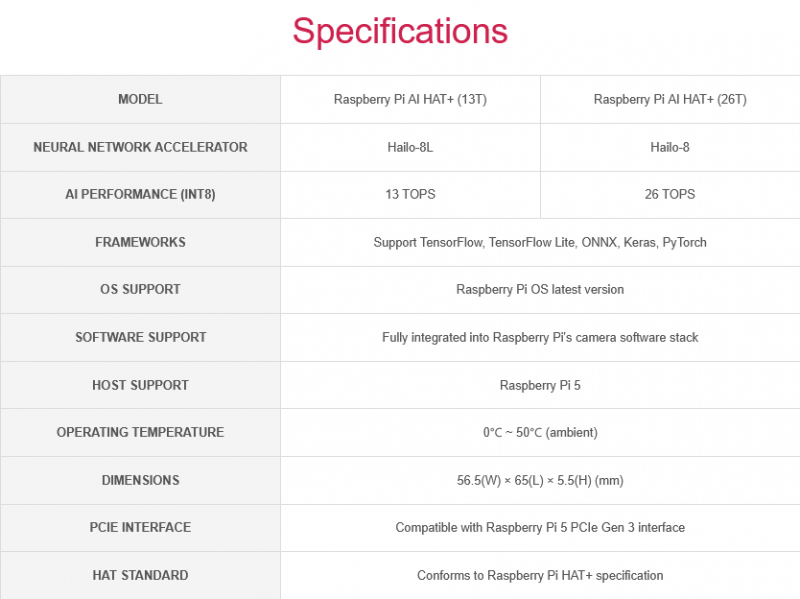Click the OS SUPPORT label
This screenshot has width=800, height=599.
(140, 289)
